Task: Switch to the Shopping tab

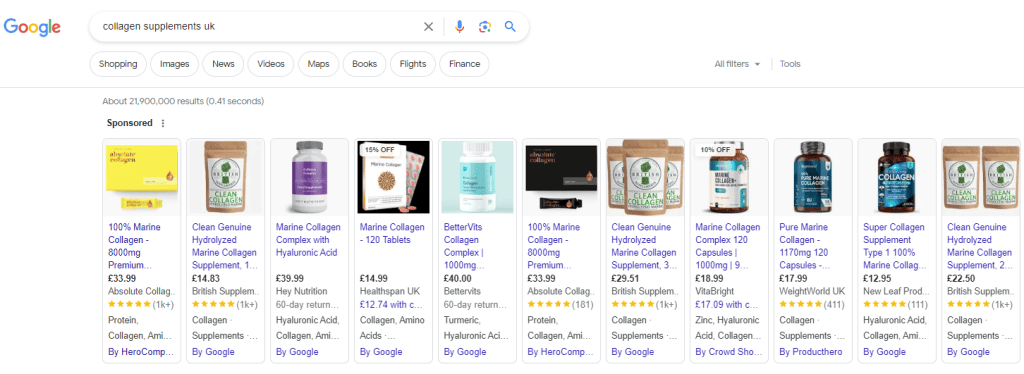Action: click(118, 64)
